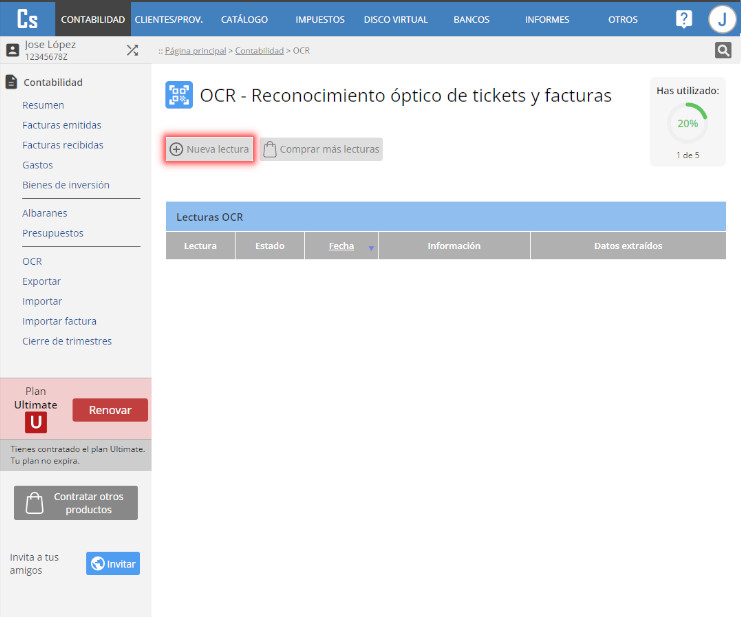Open Facturas recibidas in sidebar
Image resolution: width=741 pixels, height=617 pixels.
tap(62, 145)
